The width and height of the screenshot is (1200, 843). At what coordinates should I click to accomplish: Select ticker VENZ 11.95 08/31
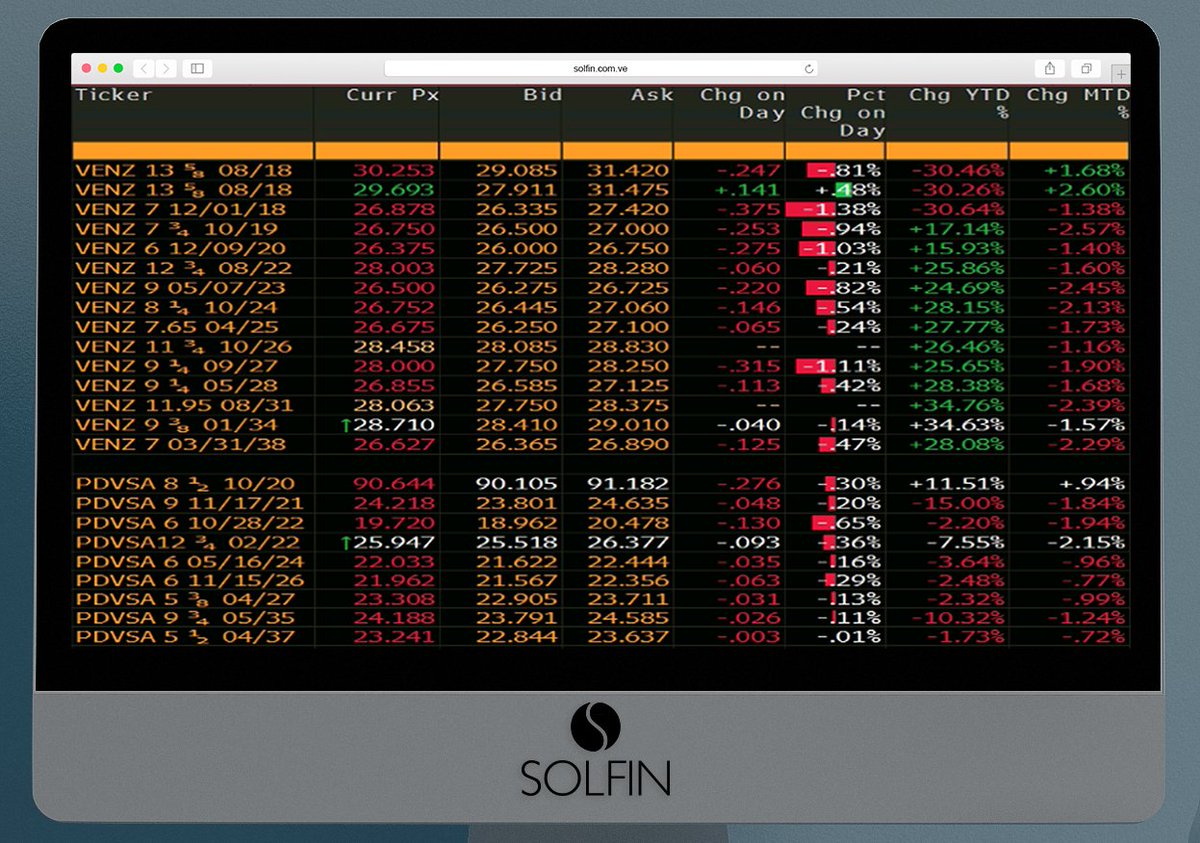(186, 405)
